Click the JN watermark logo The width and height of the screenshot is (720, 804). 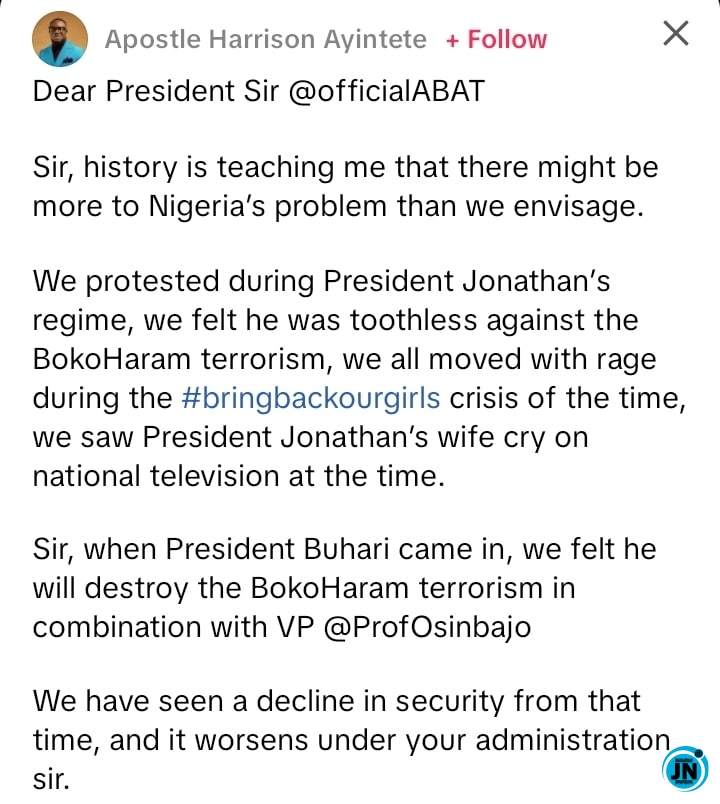[685, 768]
